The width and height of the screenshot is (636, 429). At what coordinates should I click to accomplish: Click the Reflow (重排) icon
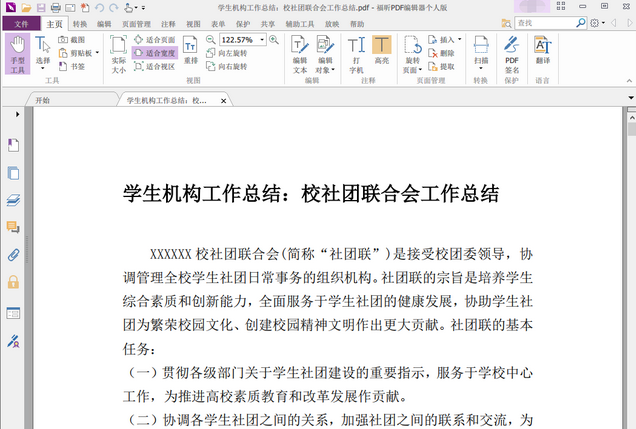pyautogui.click(x=190, y=50)
